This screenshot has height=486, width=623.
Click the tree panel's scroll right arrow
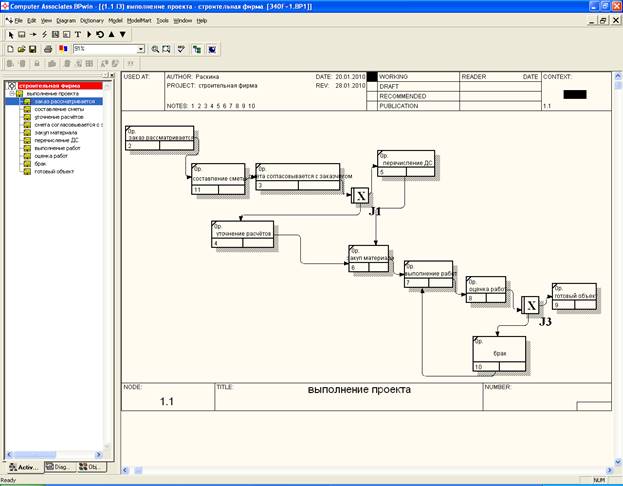point(99,454)
